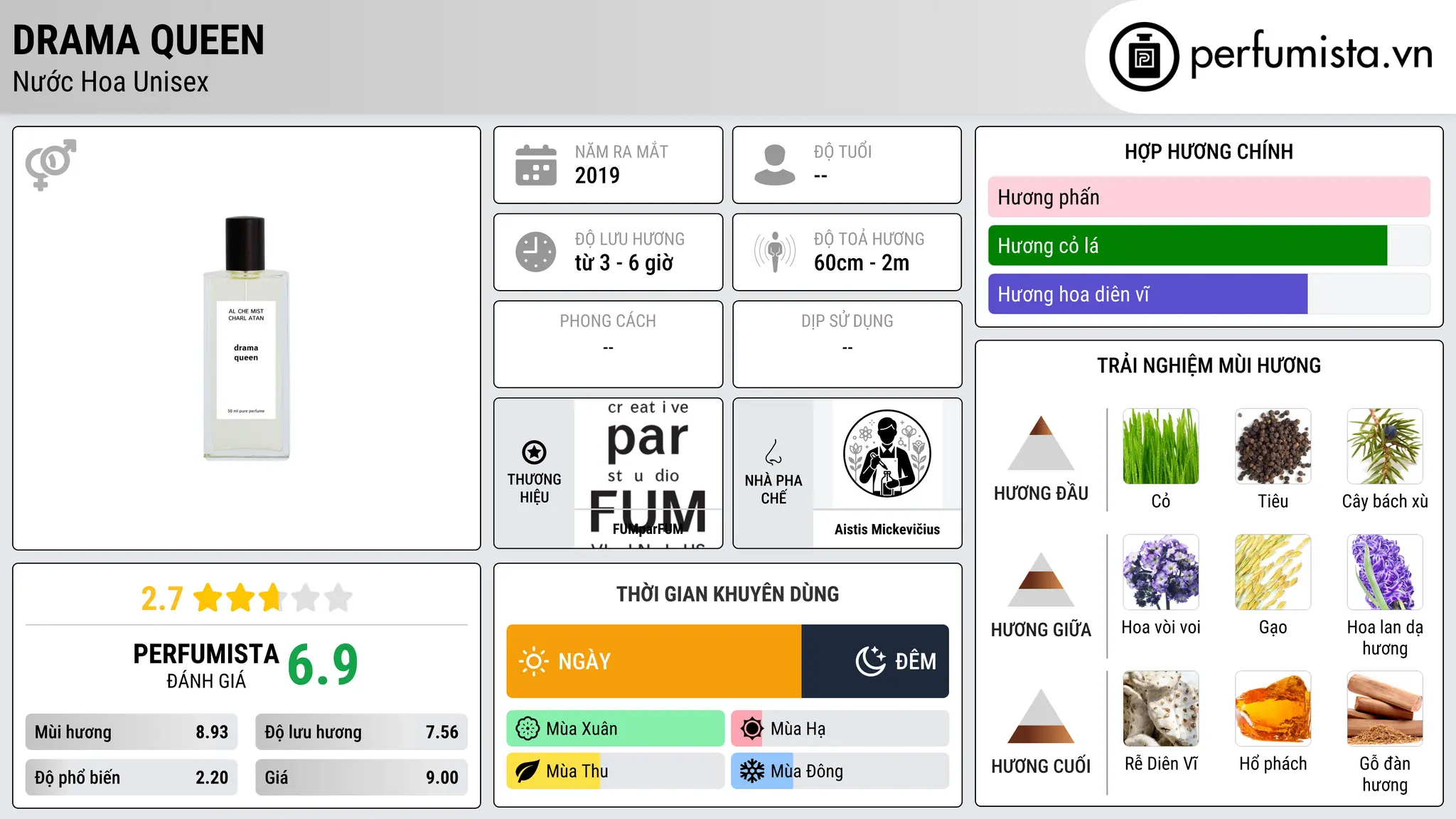
Task: Click the moon icon in the Đêm bar
Action: coord(870,661)
